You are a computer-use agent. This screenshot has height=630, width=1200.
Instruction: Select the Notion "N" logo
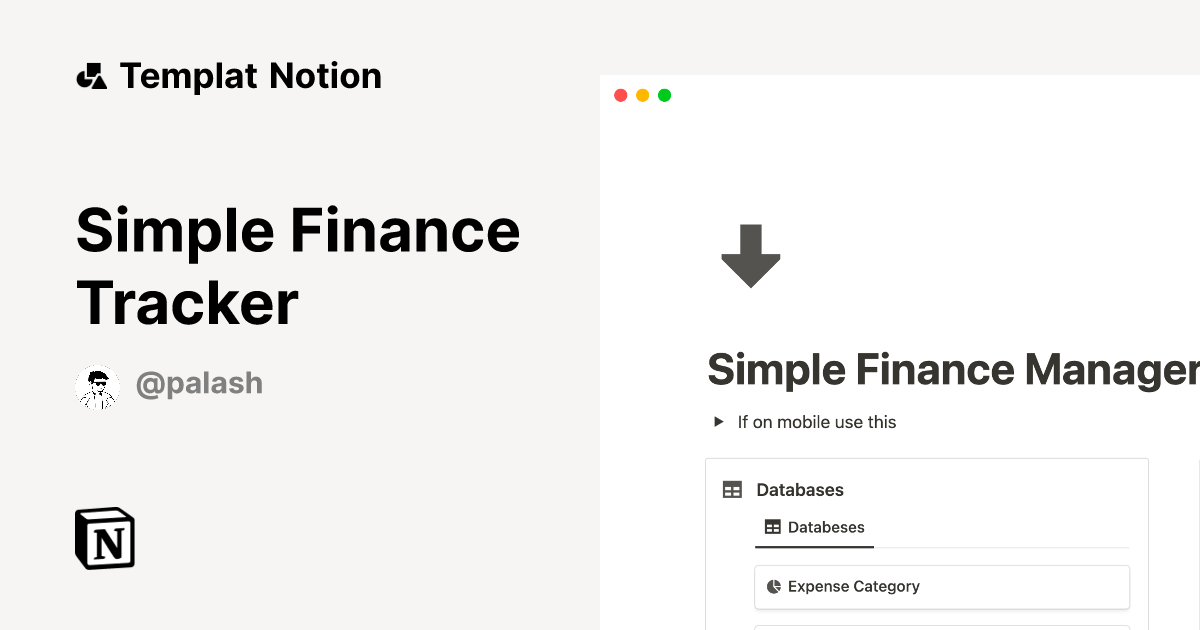(x=104, y=538)
